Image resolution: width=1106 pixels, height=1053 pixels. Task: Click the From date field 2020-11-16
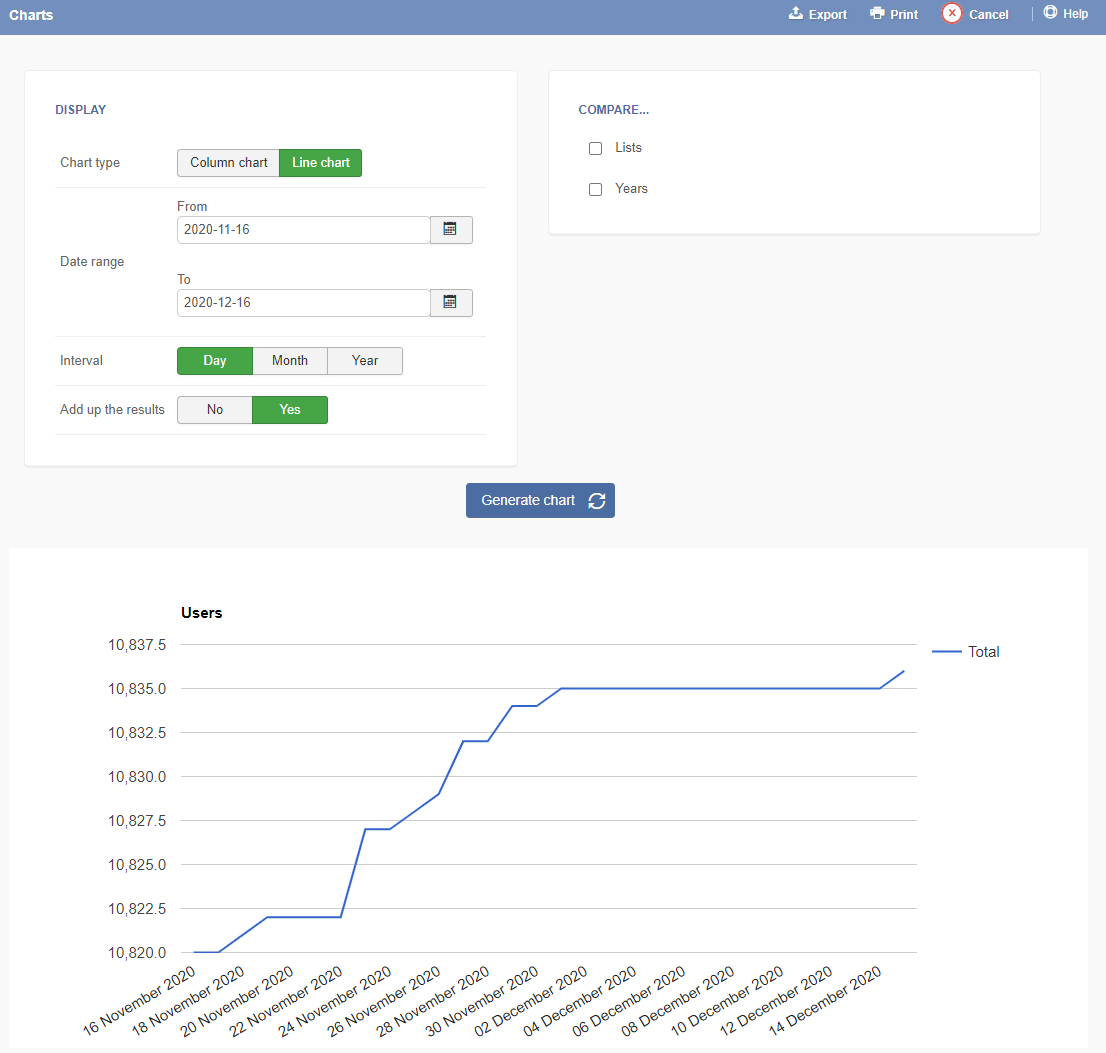[x=303, y=230]
